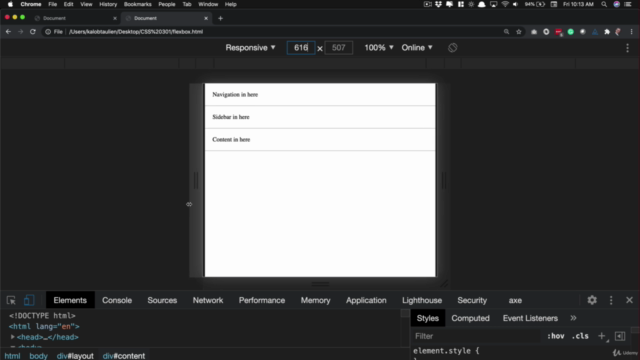Select the Styles sub-tab
This screenshot has height=360, width=640.
pyautogui.click(x=427, y=318)
